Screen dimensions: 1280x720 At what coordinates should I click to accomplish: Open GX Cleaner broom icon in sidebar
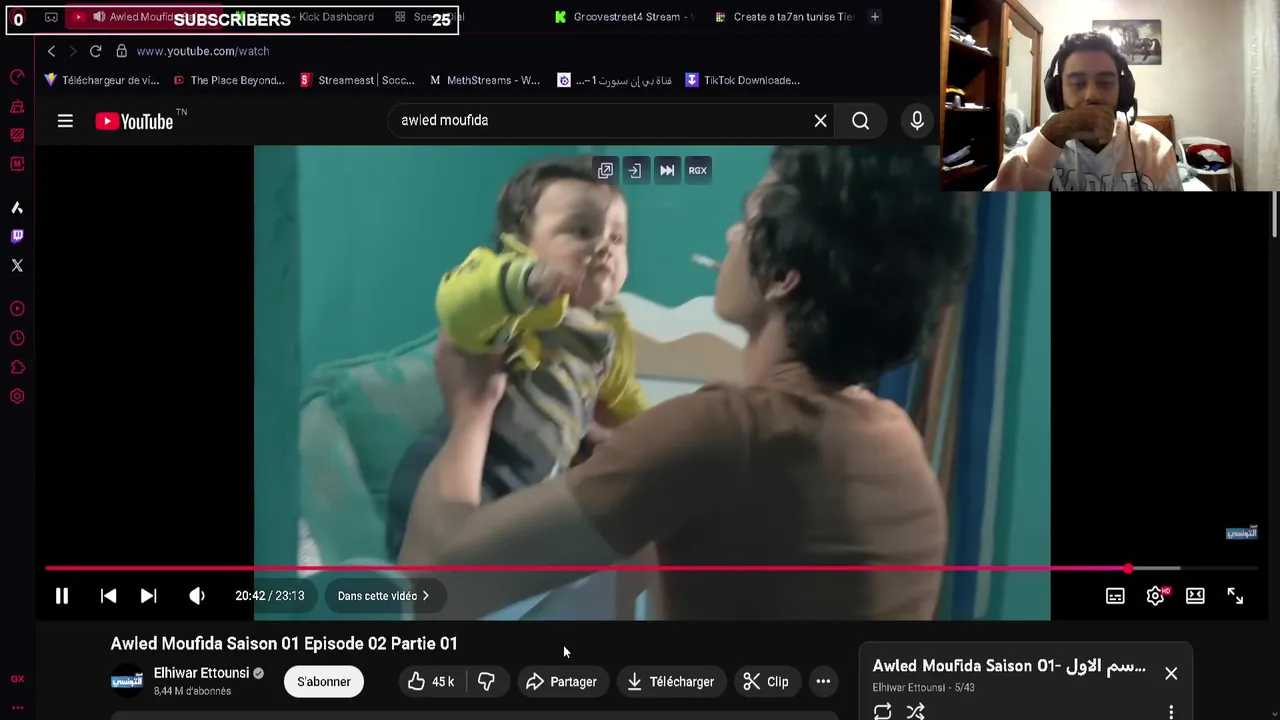coord(17,106)
